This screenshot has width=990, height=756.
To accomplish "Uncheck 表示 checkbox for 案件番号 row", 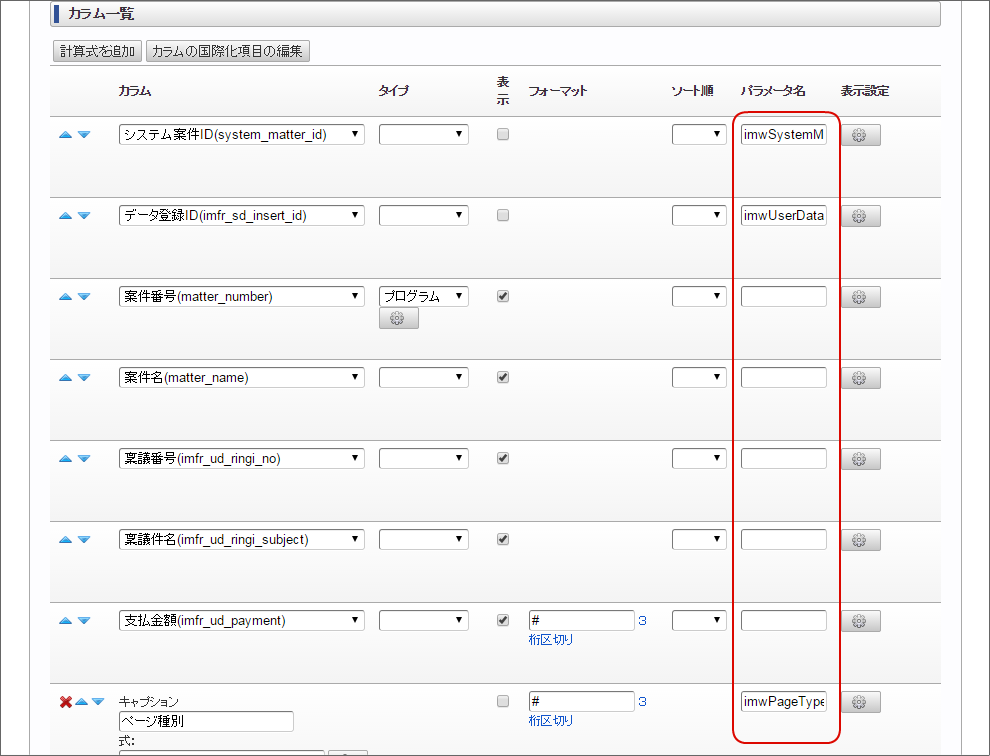I will pyautogui.click(x=502, y=295).
